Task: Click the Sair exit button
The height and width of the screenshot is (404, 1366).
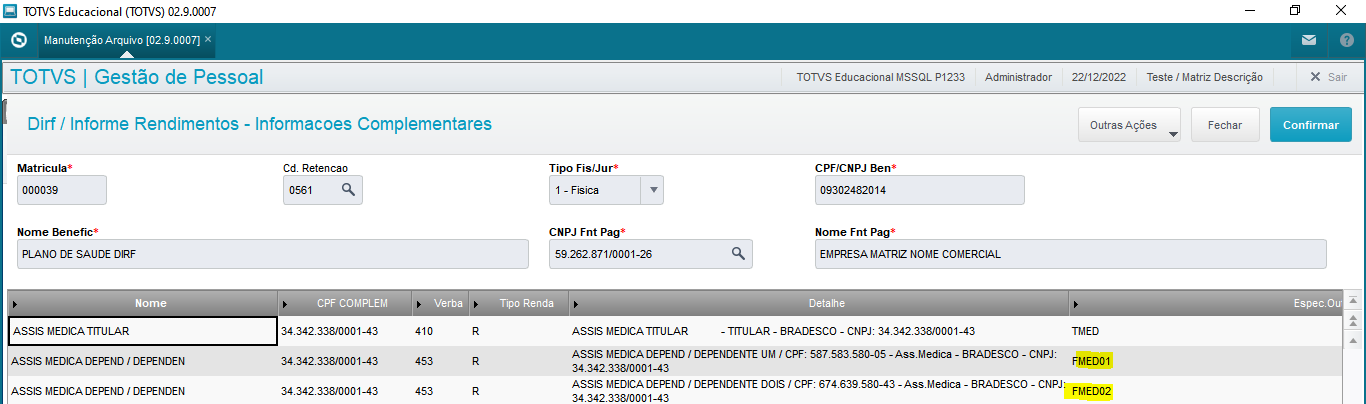Action: [x=1328, y=77]
